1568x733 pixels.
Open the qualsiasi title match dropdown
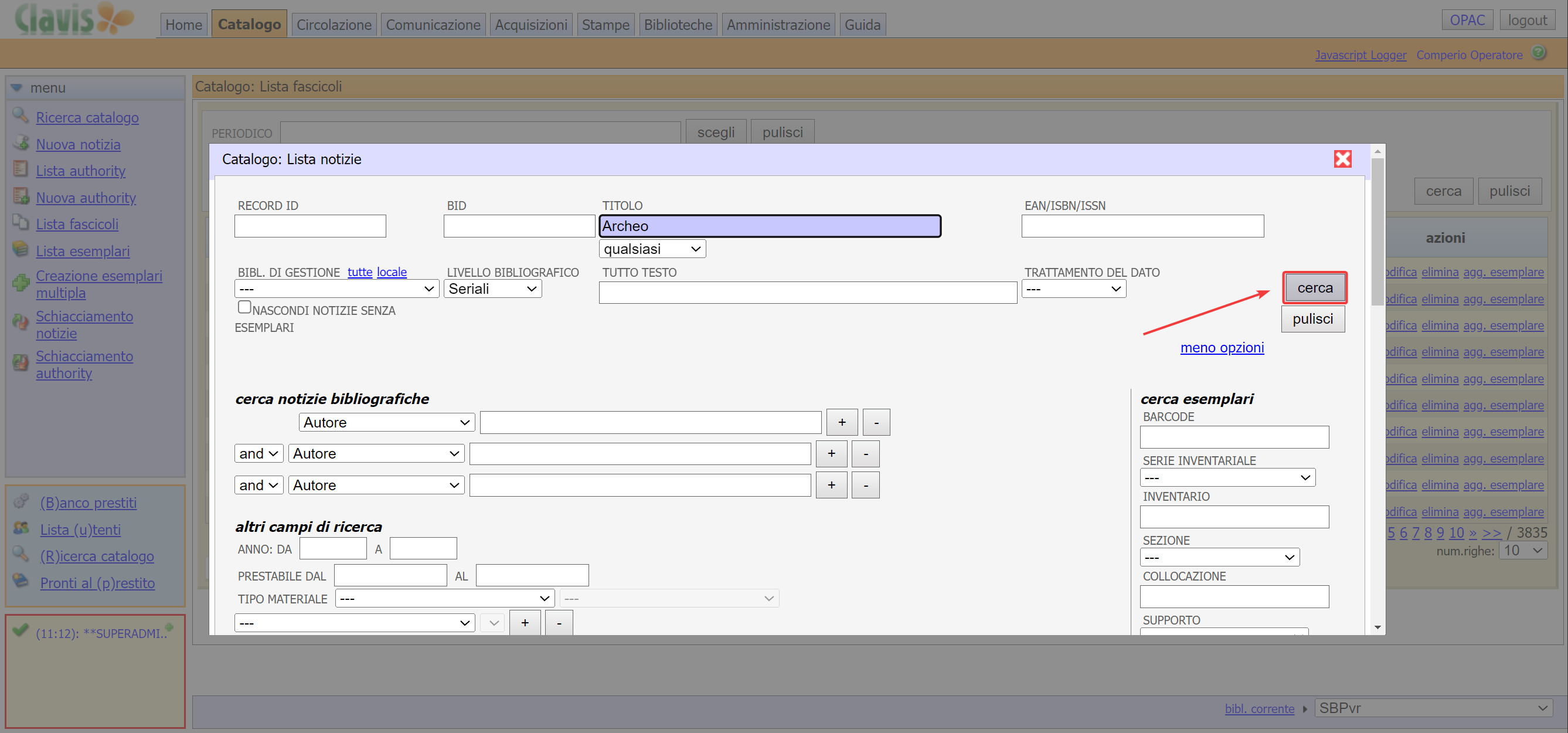click(x=652, y=249)
